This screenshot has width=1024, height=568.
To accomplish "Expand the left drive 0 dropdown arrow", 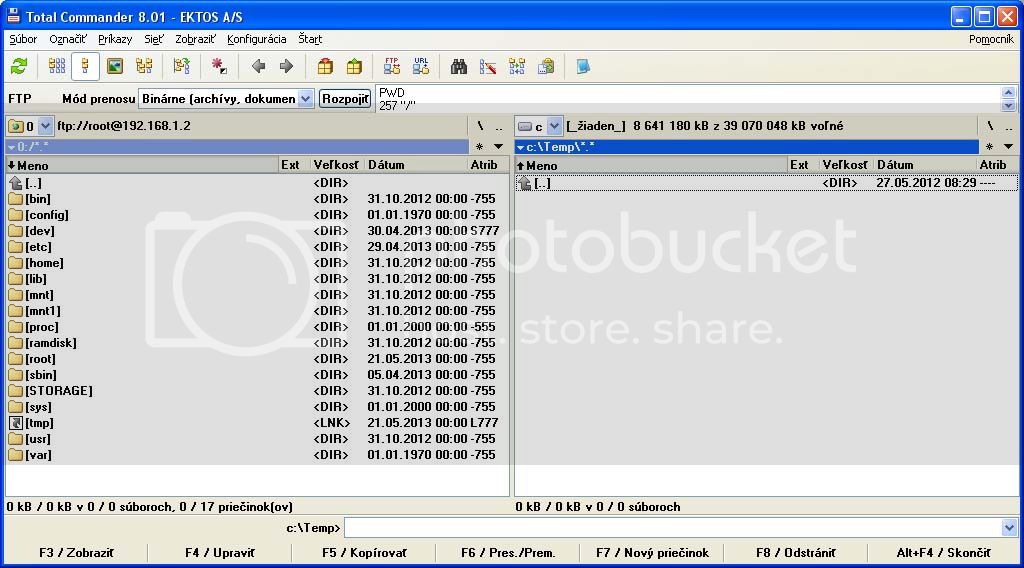I will click(45, 126).
